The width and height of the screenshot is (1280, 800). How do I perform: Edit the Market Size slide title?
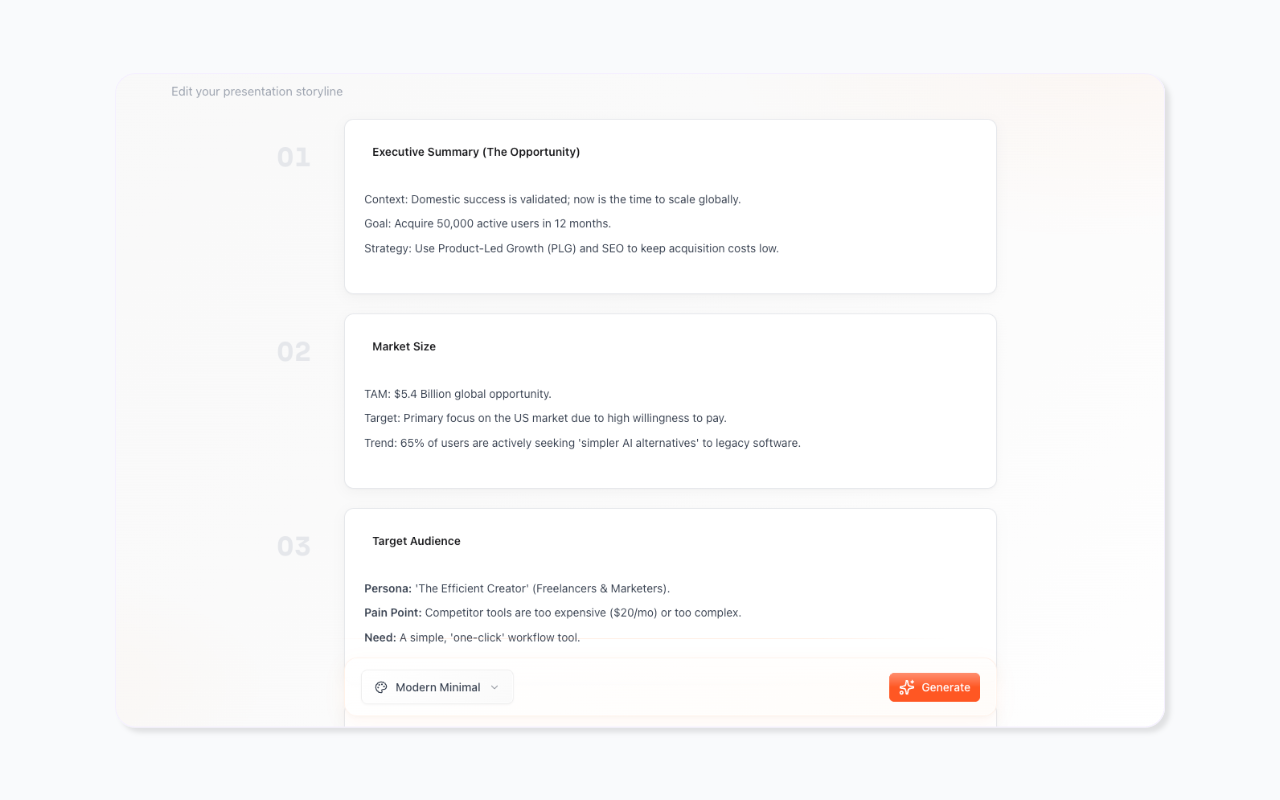pos(404,347)
